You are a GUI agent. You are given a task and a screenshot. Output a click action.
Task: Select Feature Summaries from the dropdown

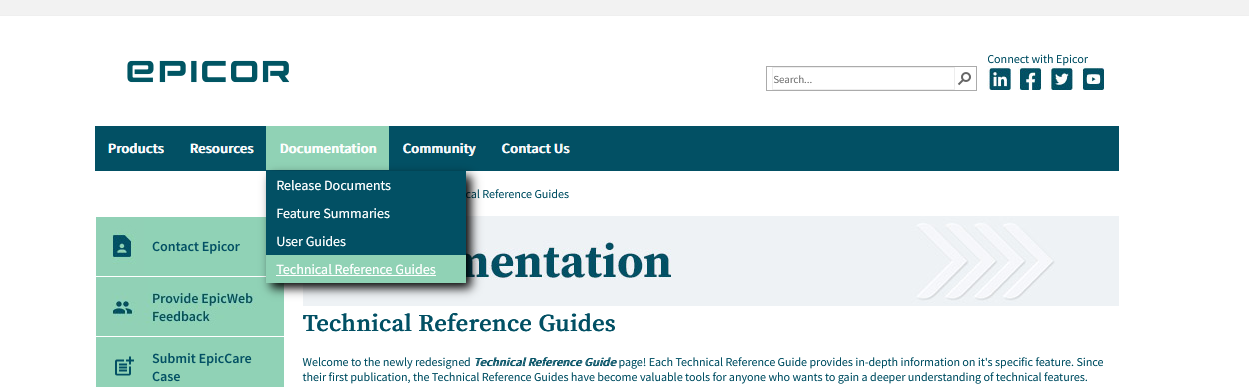(366, 213)
